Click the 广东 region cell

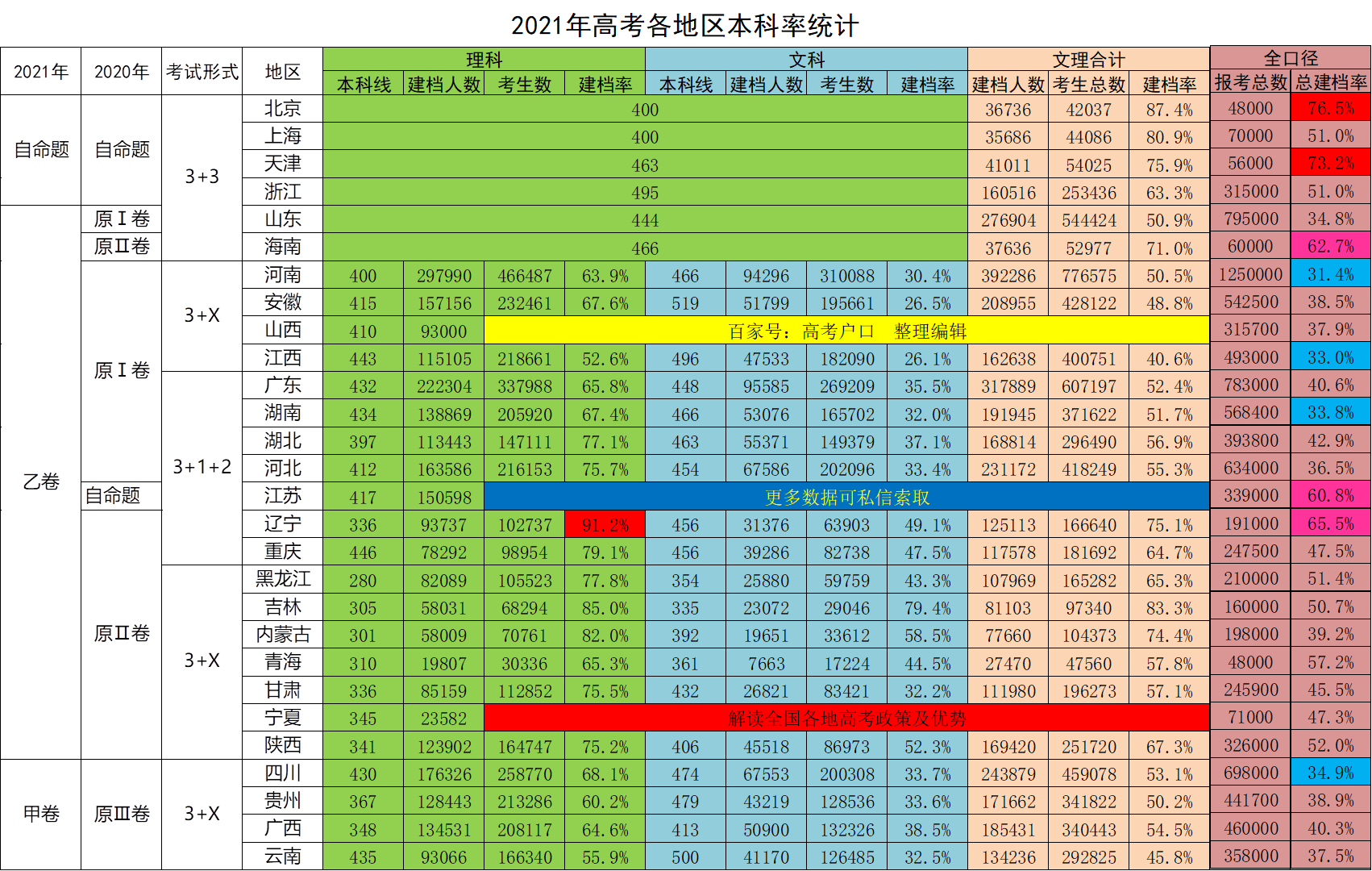click(283, 385)
